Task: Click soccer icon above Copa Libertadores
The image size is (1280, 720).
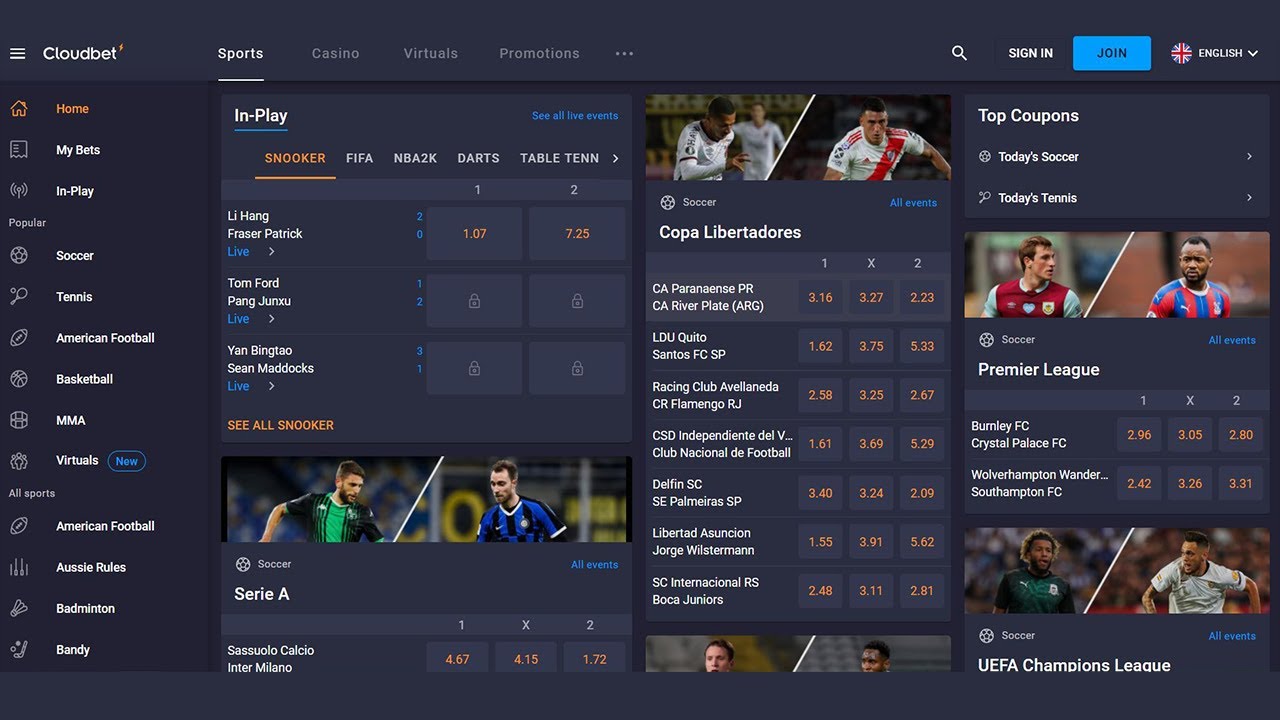Action: pos(668,202)
